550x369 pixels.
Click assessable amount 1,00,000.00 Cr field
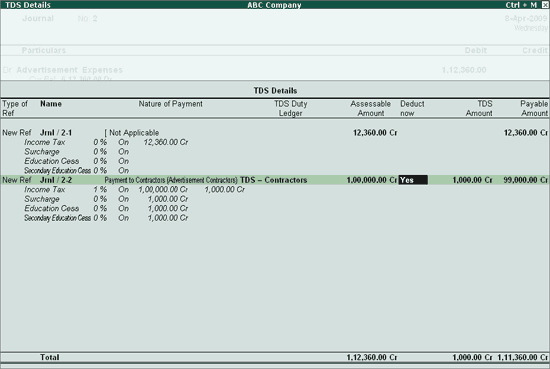coord(372,180)
